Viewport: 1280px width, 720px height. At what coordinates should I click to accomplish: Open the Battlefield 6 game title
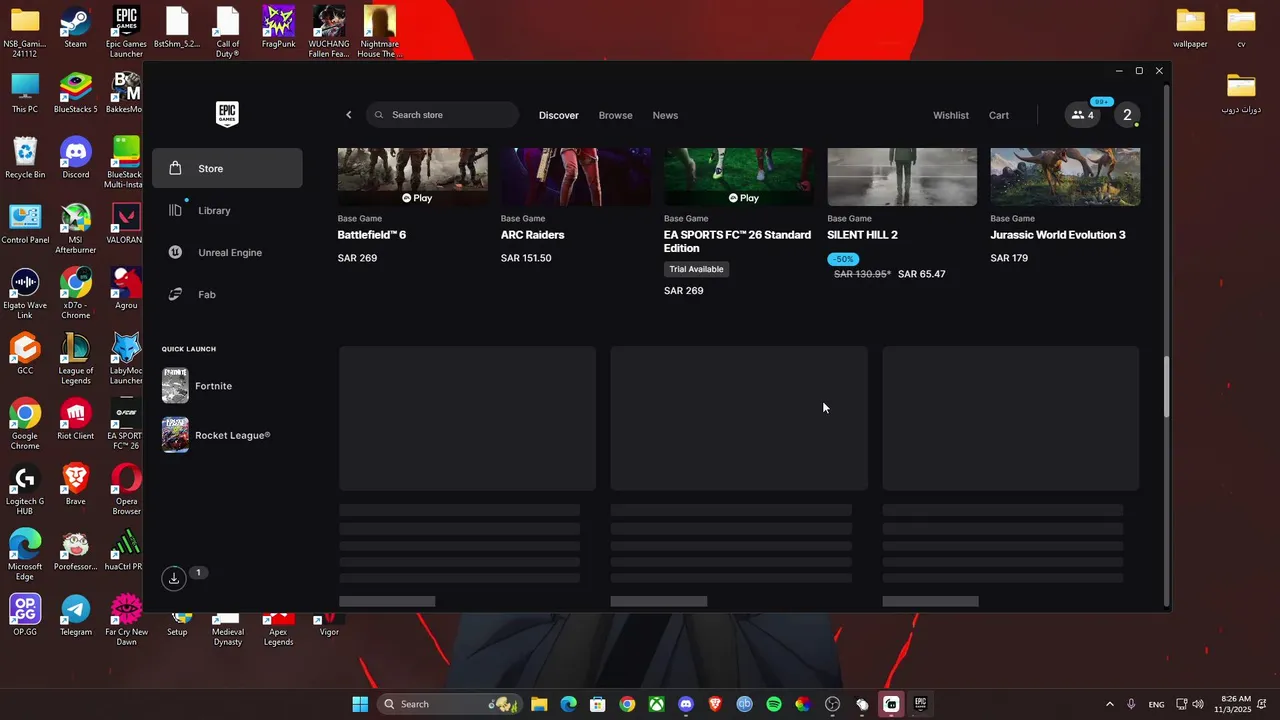pyautogui.click(x=372, y=235)
